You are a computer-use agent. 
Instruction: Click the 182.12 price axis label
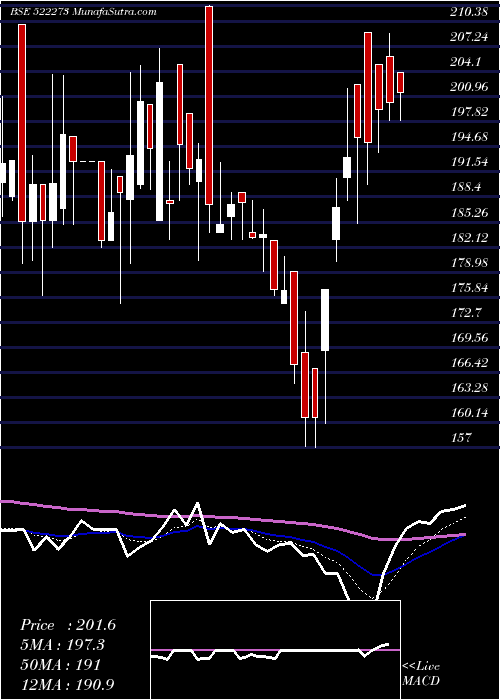point(469,238)
